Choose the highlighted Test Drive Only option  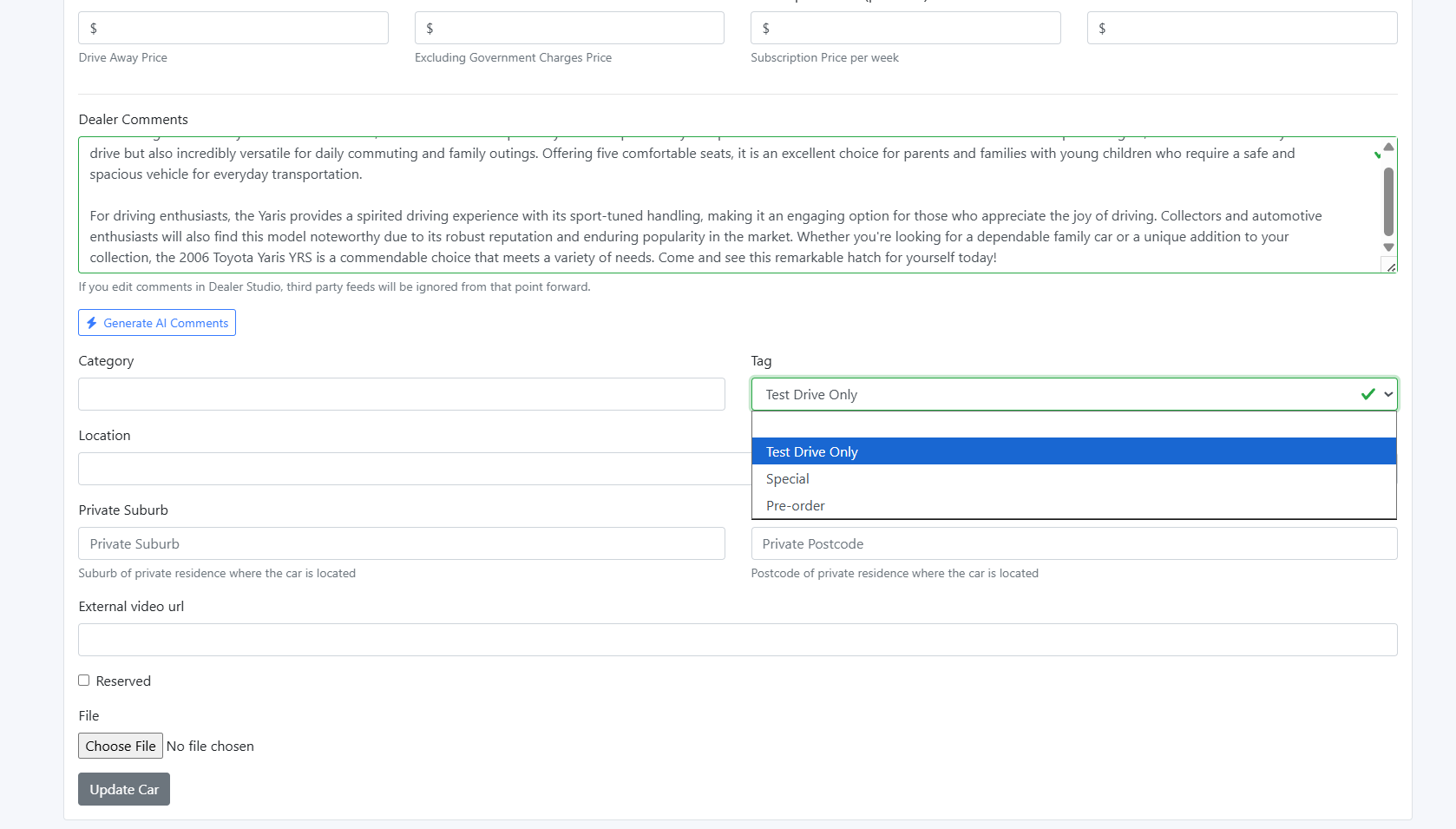pyautogui.click(x=1073, y=451)
